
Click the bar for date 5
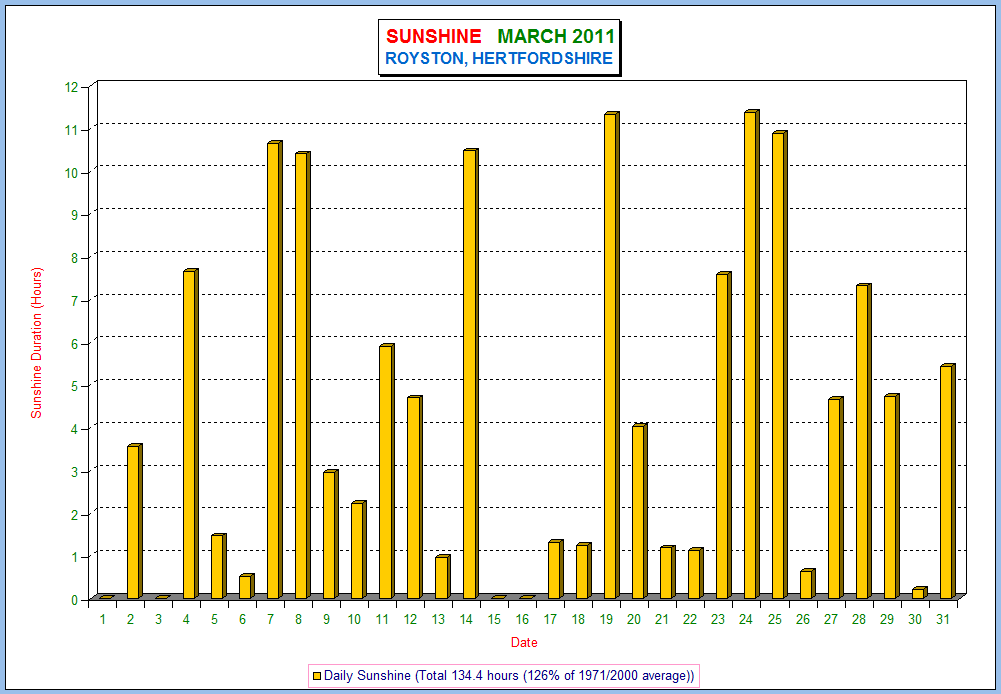[x=218, y=566]
